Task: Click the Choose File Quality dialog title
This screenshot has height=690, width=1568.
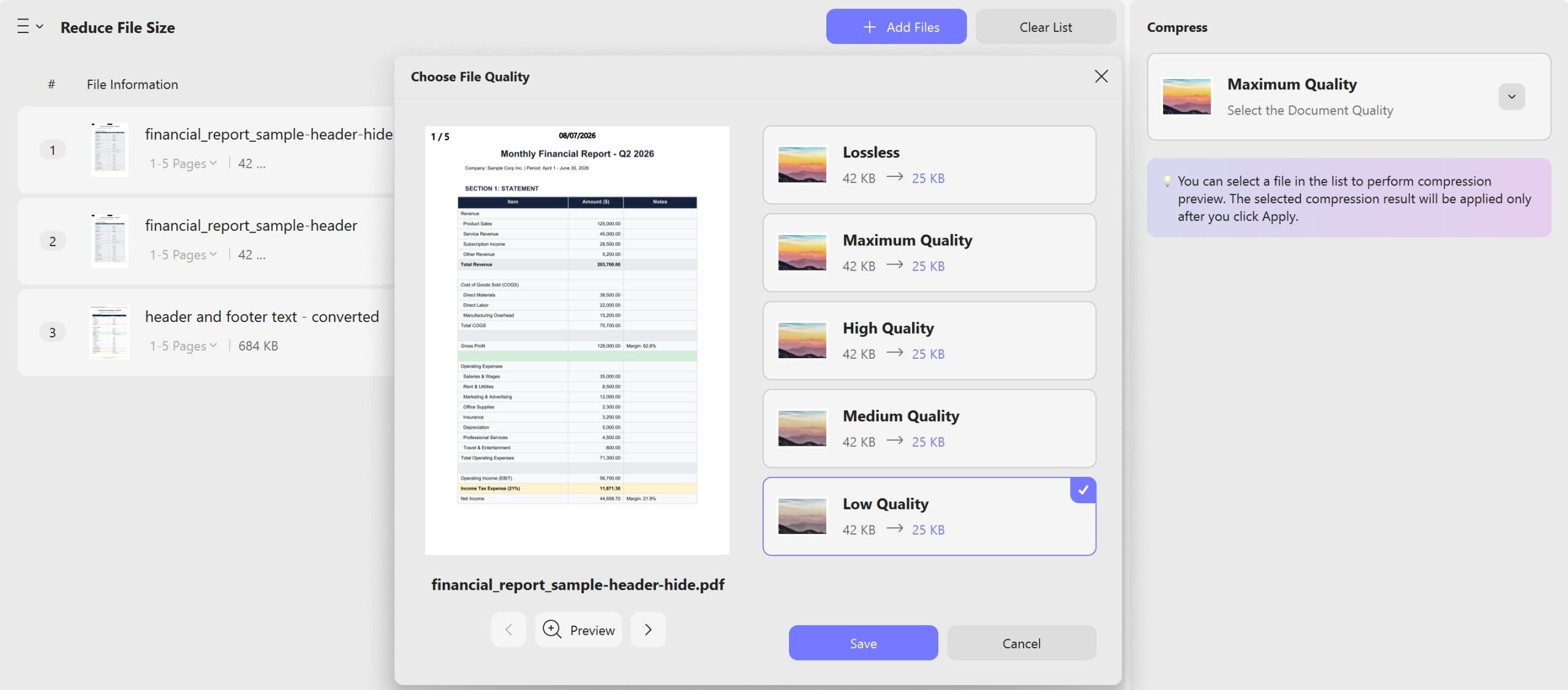Action: click(x=470, y=77)
